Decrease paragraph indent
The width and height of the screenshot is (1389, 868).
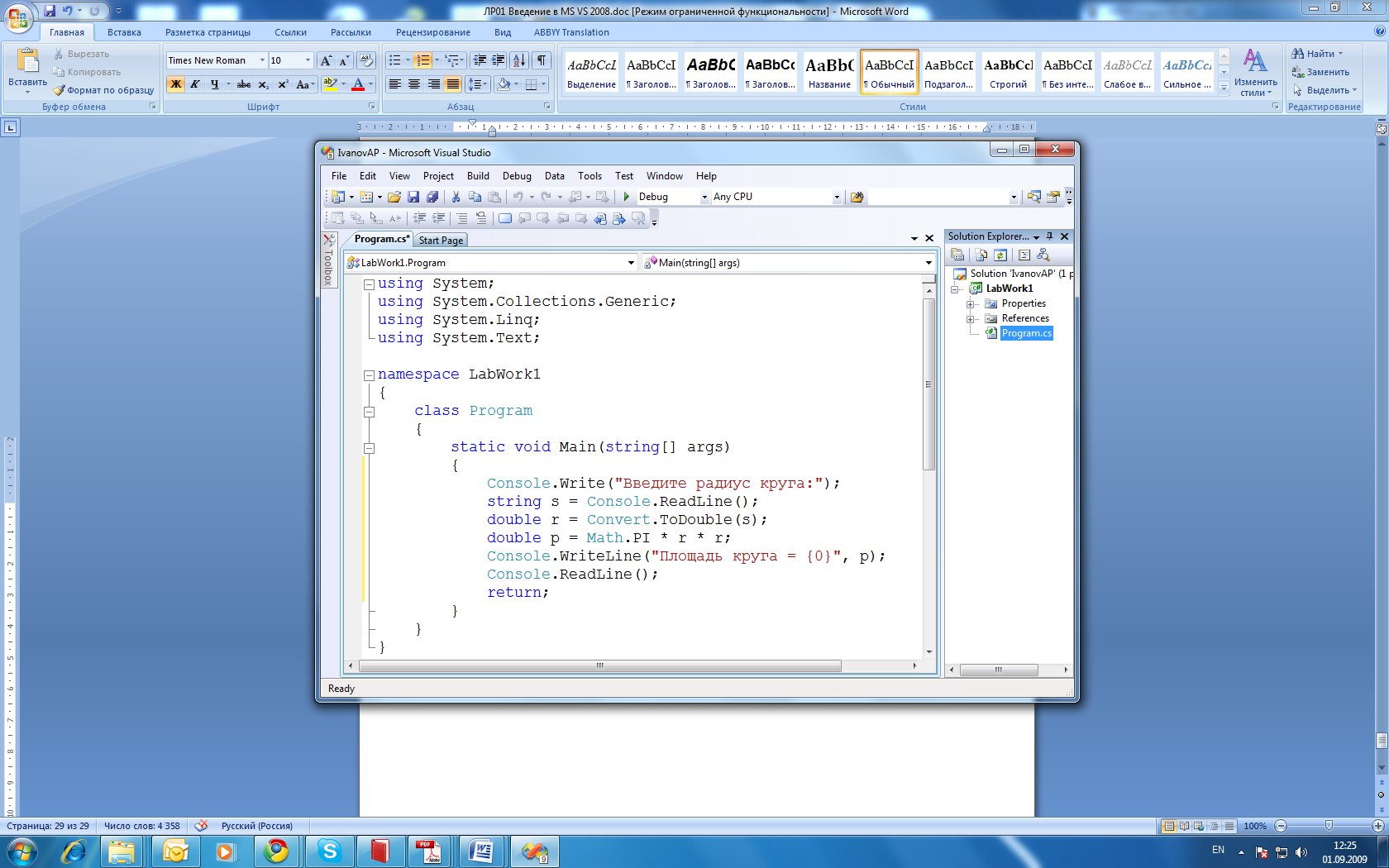coord(480,60)
